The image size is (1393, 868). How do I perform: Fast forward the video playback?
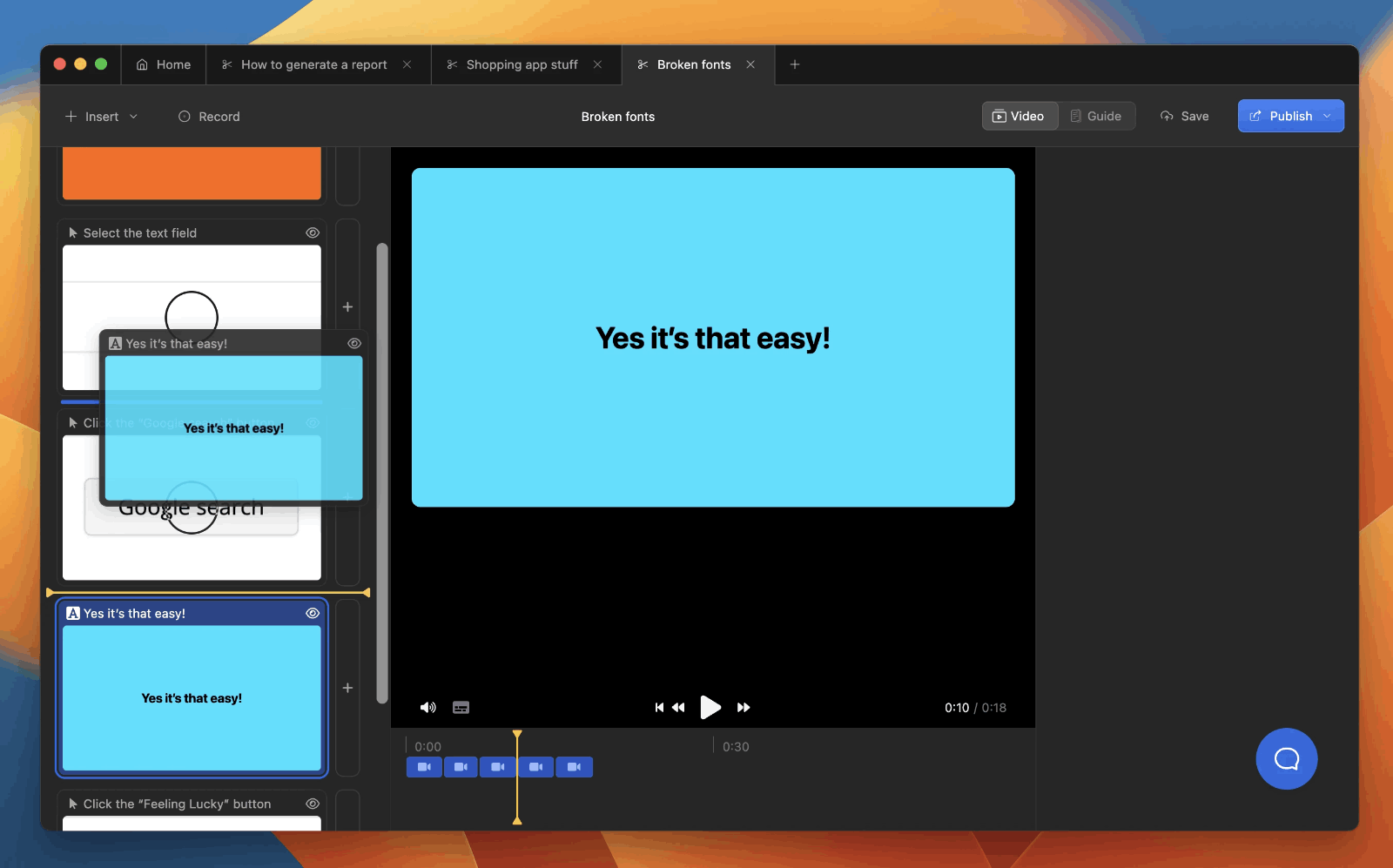click(x=744, y=708)
